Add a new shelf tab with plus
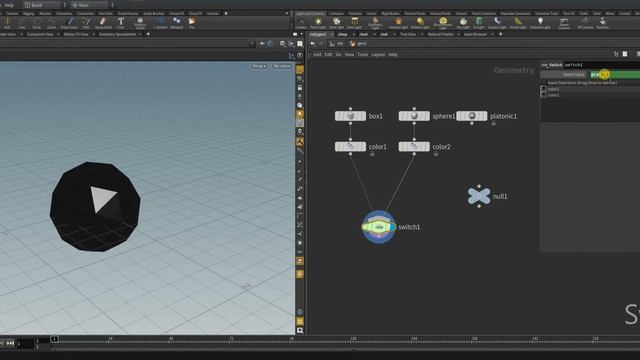Viewport: 640px width, 360px height. tap(226, 13)
